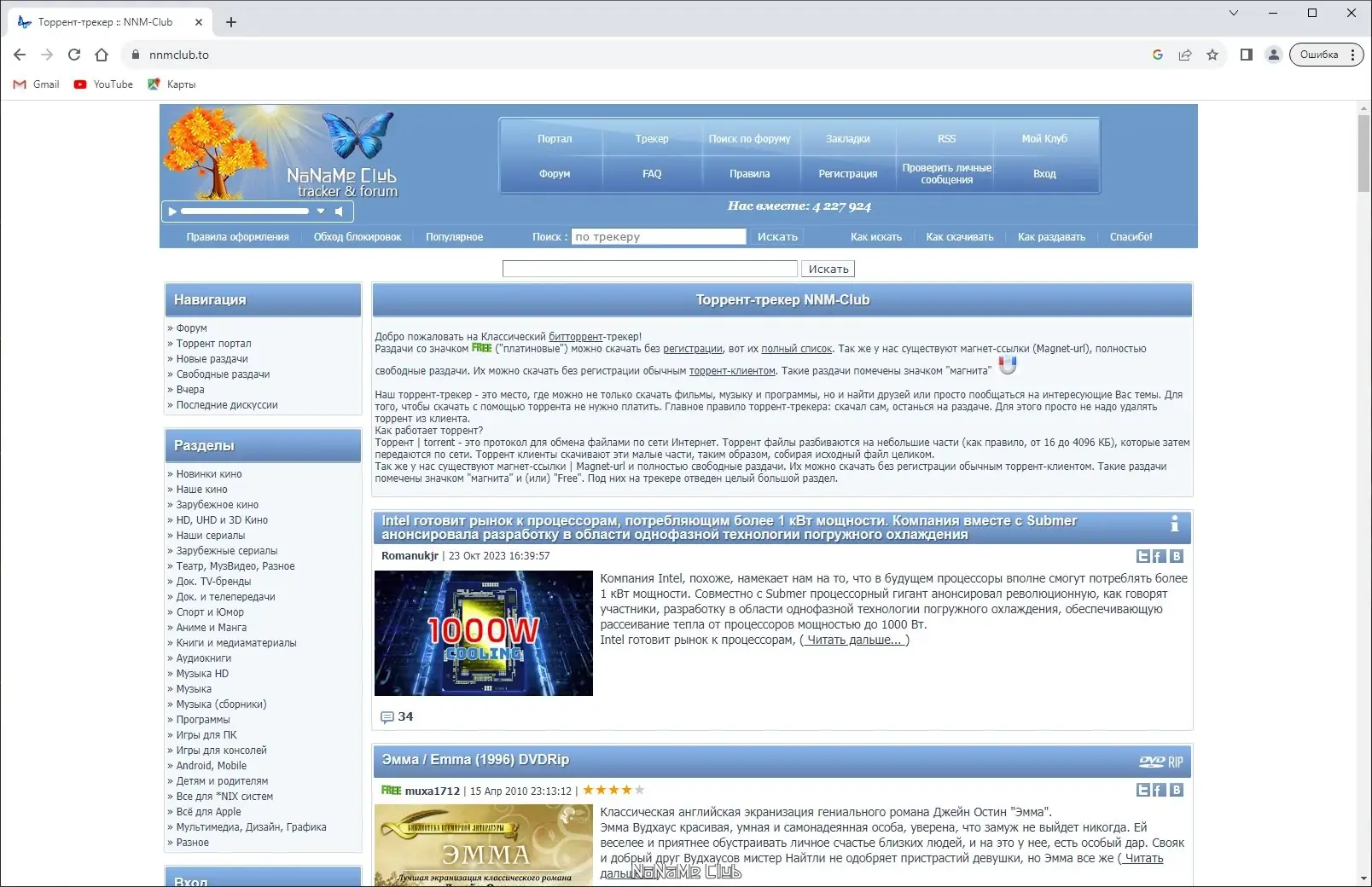Mute the header audio player speaker

(339, 211)
